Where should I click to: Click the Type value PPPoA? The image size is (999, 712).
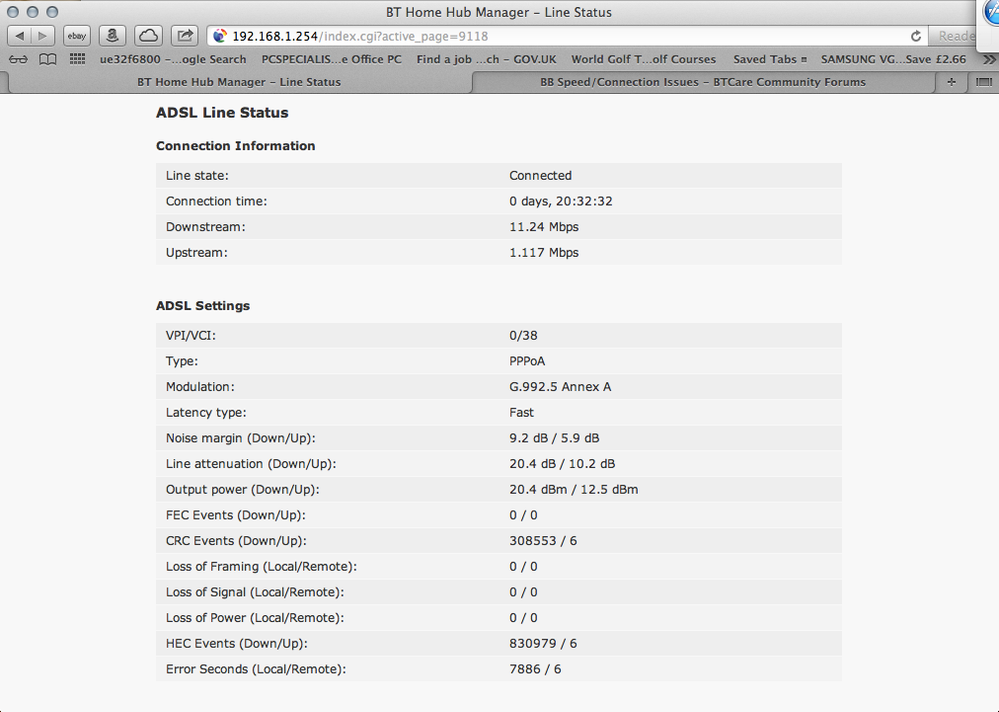(527, 361)
